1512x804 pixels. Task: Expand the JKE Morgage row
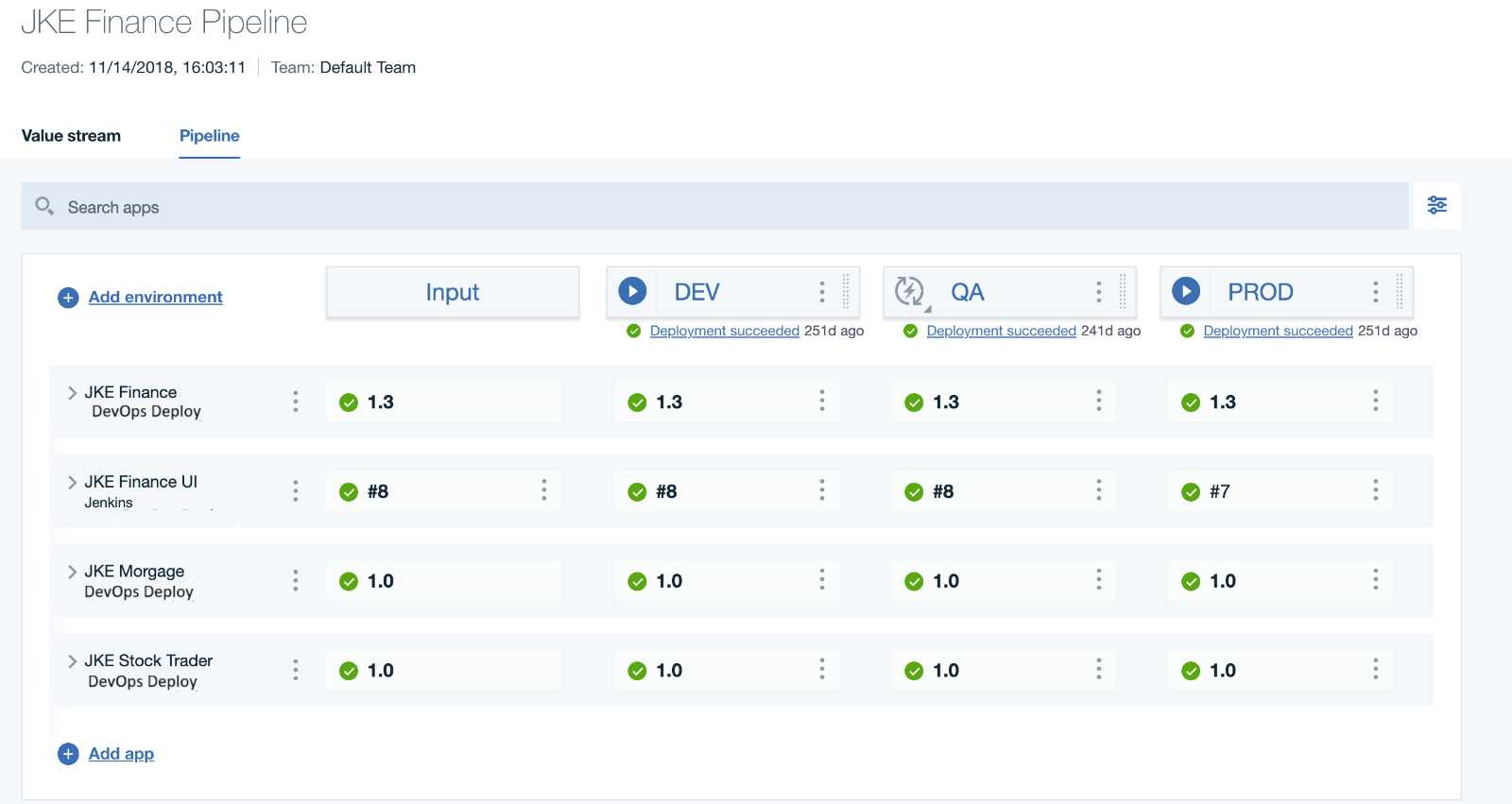(x=72, y=572)
